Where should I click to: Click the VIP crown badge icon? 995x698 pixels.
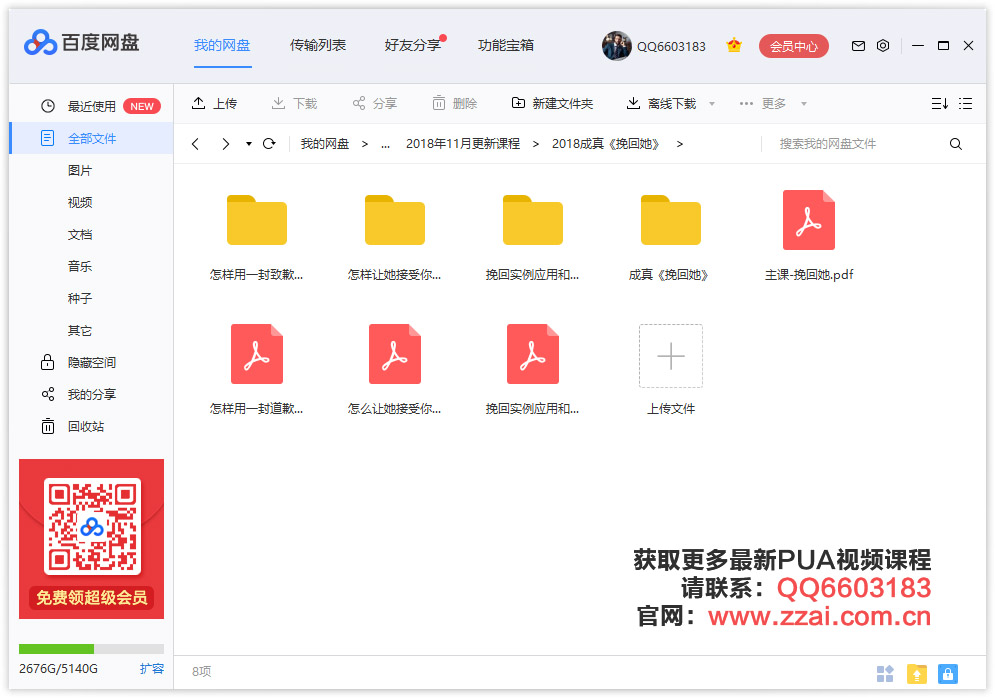(734, 46)
